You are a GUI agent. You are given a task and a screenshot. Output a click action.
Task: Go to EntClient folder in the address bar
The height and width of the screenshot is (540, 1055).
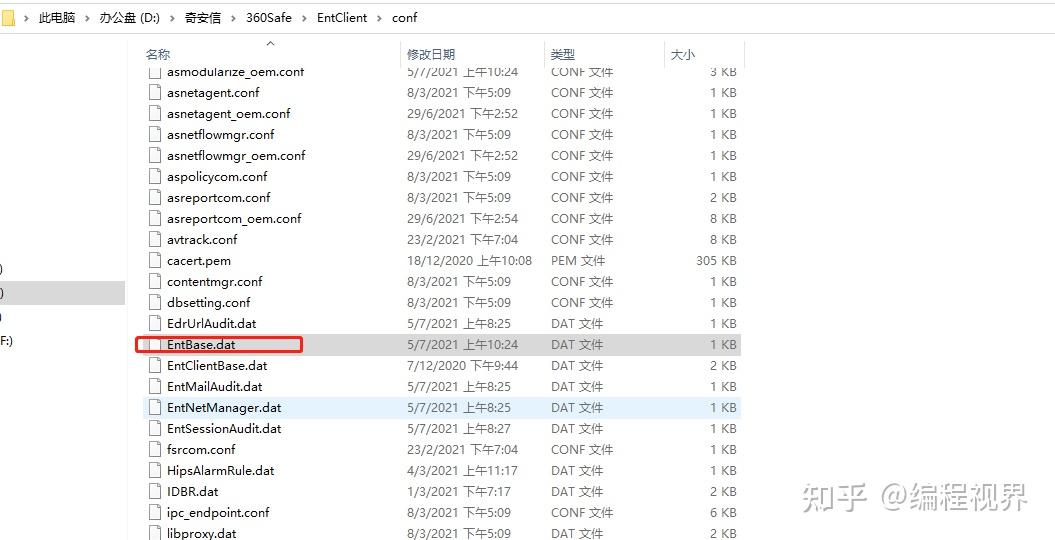[342, 18]
